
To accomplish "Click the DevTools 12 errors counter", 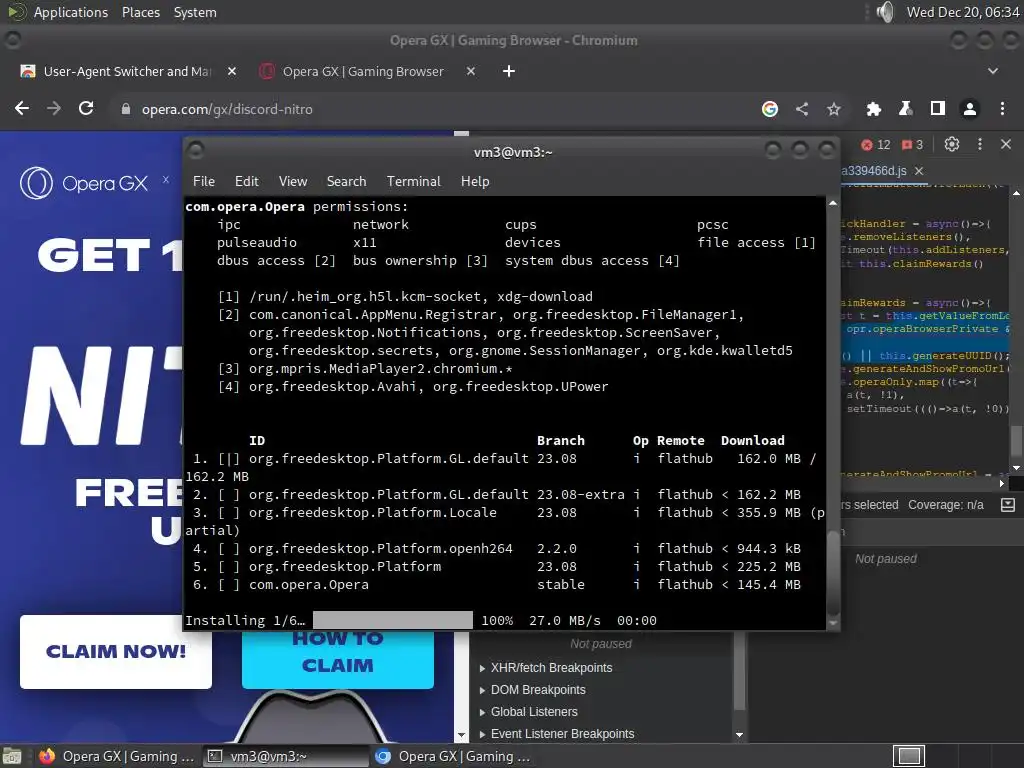I will (876, 145).
